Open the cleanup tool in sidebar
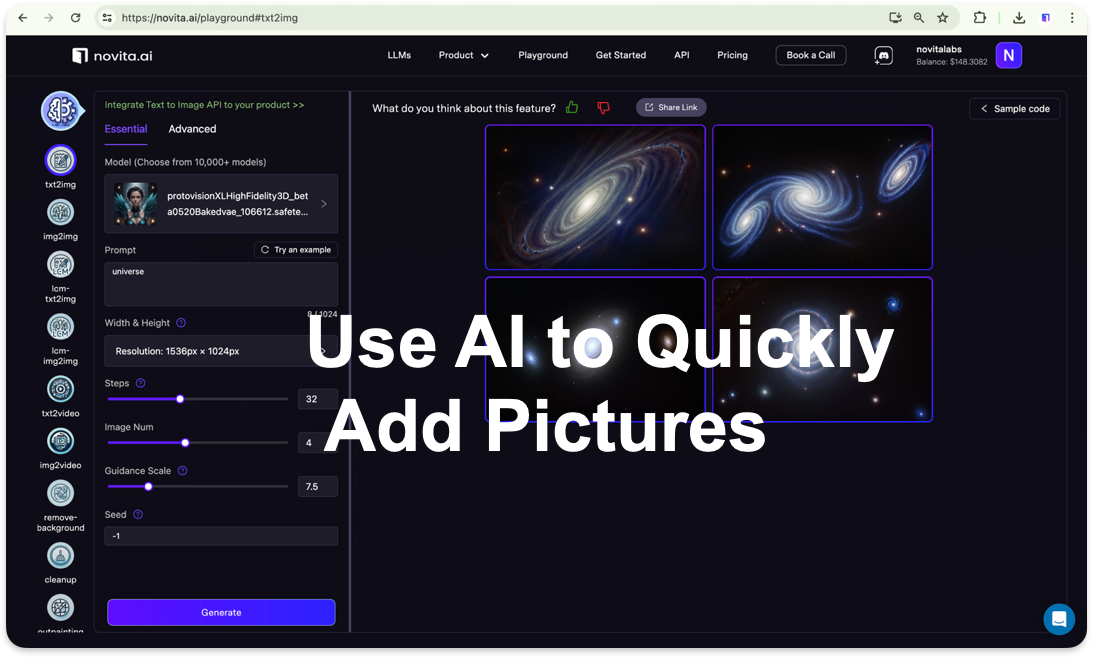The width and height of the screenshot is (1094, 658). [61, 556]
